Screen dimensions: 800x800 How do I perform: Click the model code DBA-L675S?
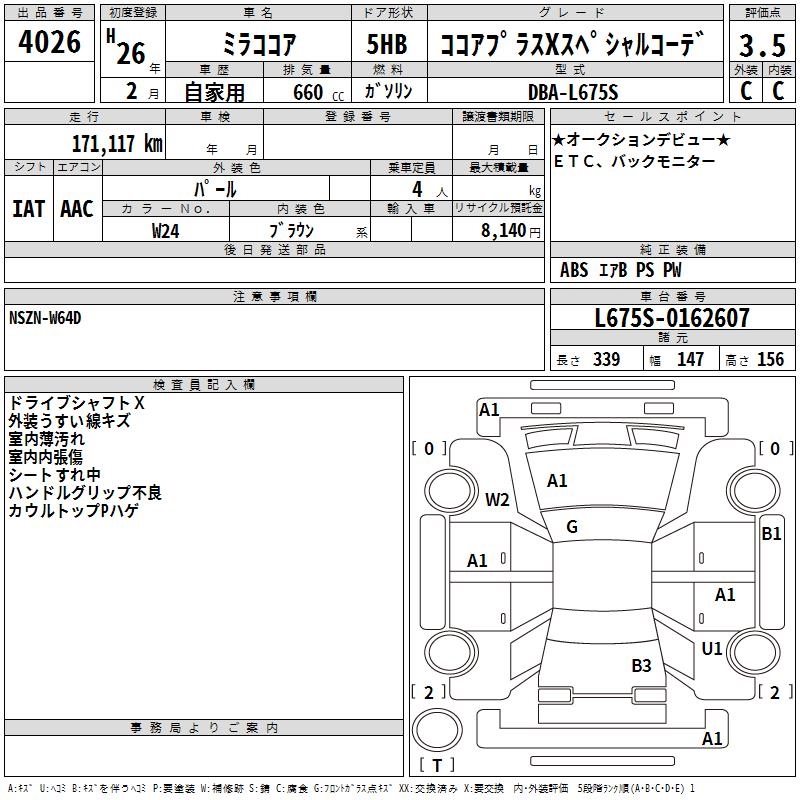point(573,92)
